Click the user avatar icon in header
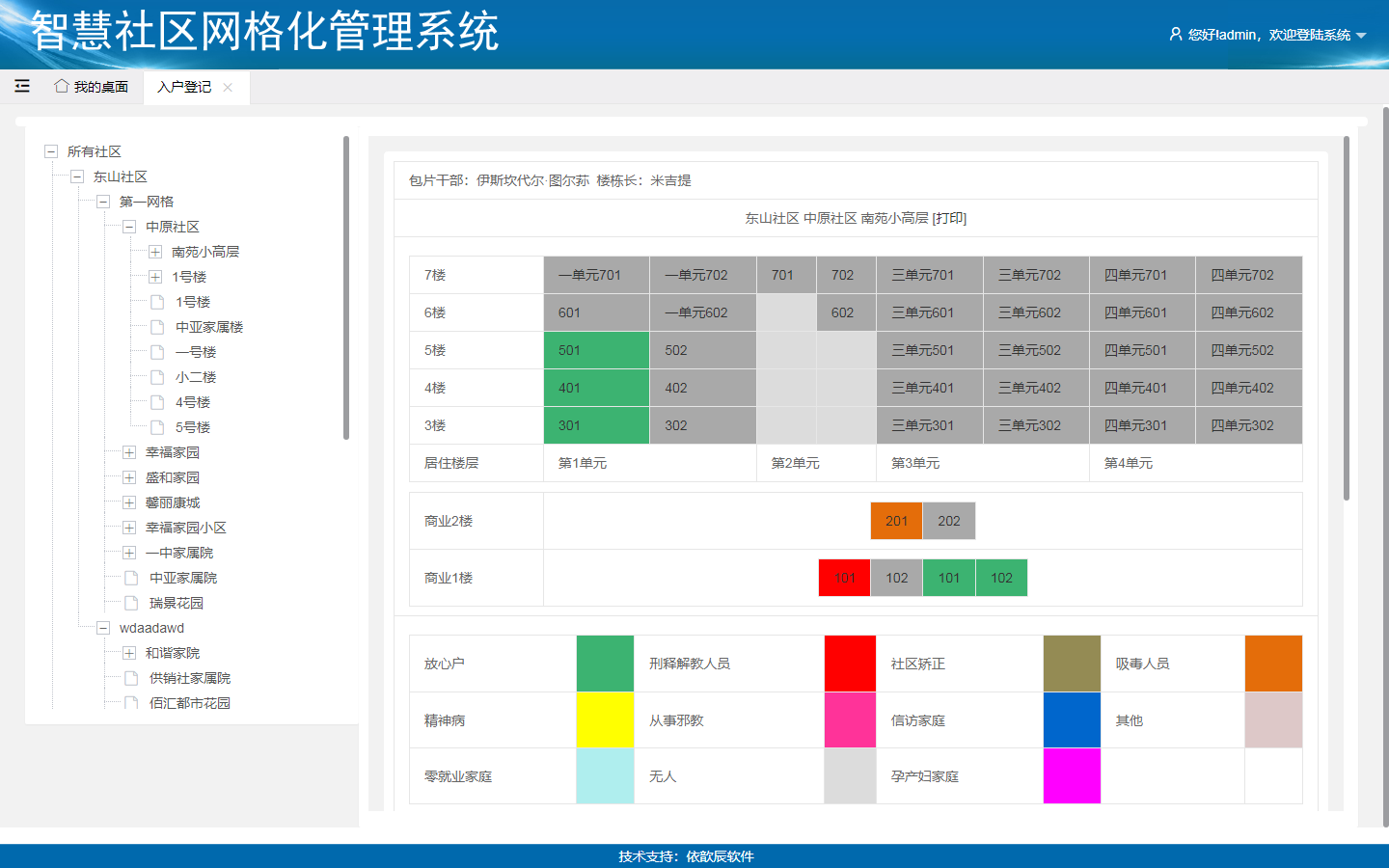Image resolution: width=1389 pixels, height=868 pixels. [x=1175, y=34]
